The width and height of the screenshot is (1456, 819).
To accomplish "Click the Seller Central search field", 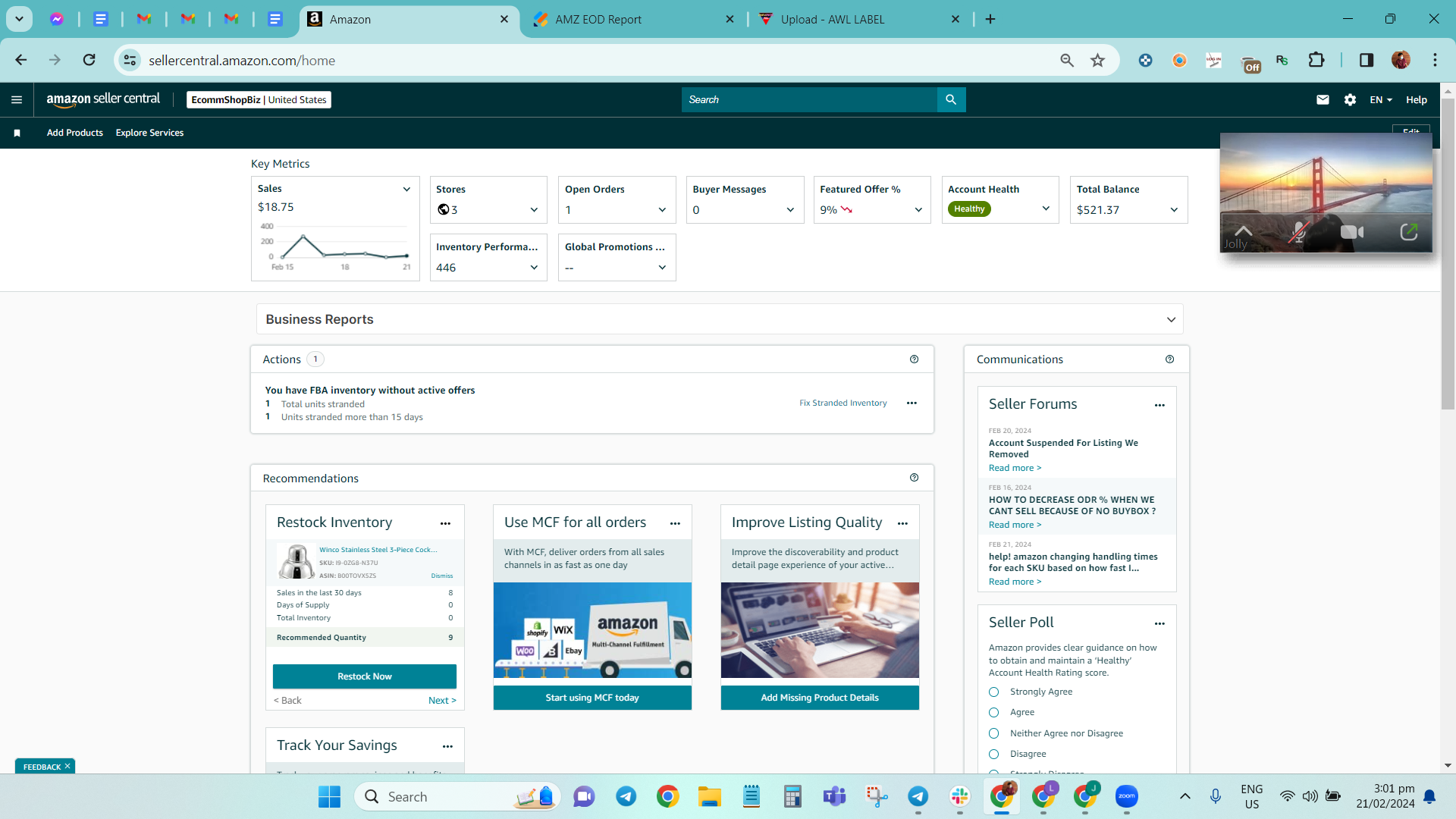I will 809,99.
